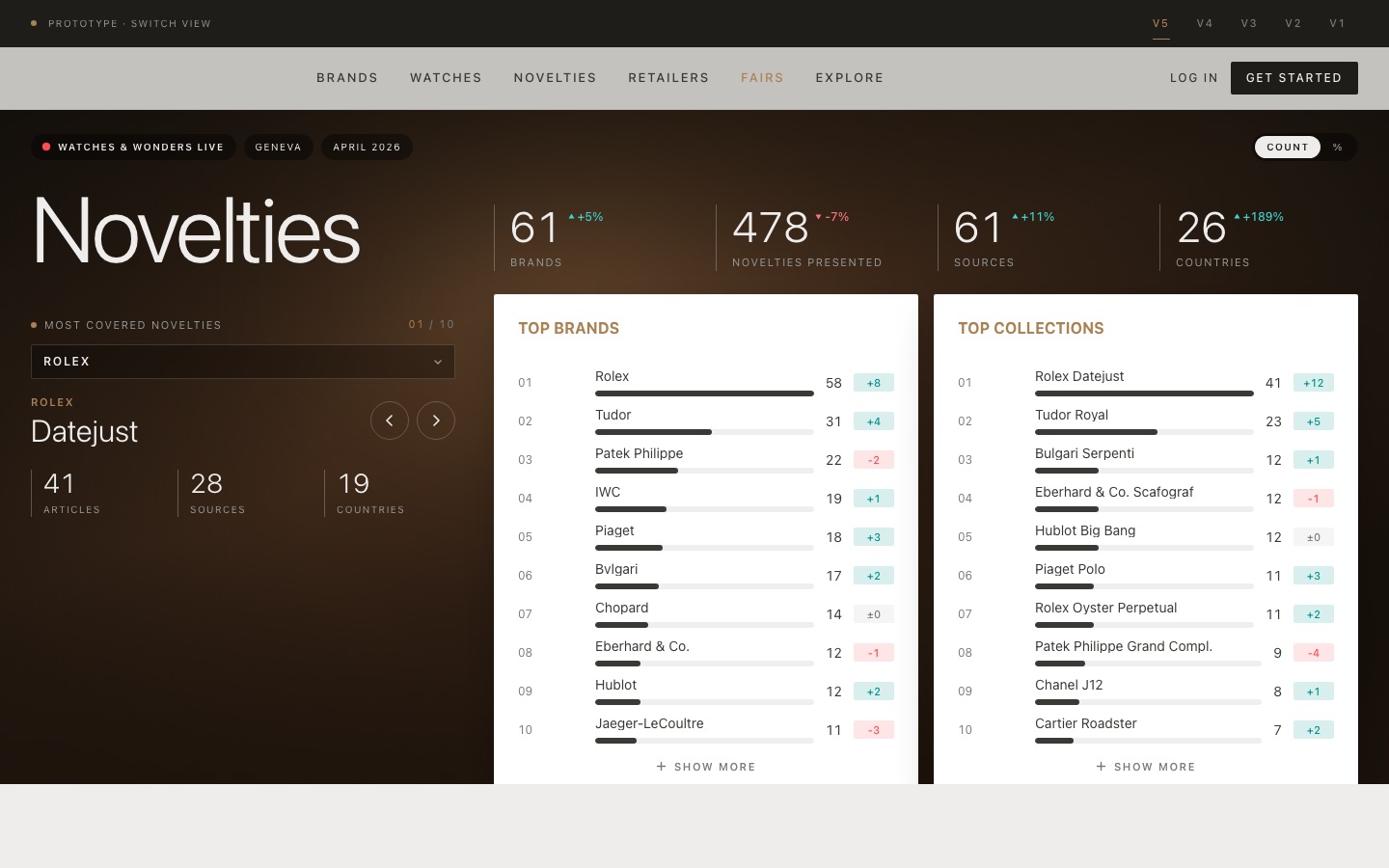Click the -3 change badge for Jaeger-LeCoultre

874,730
